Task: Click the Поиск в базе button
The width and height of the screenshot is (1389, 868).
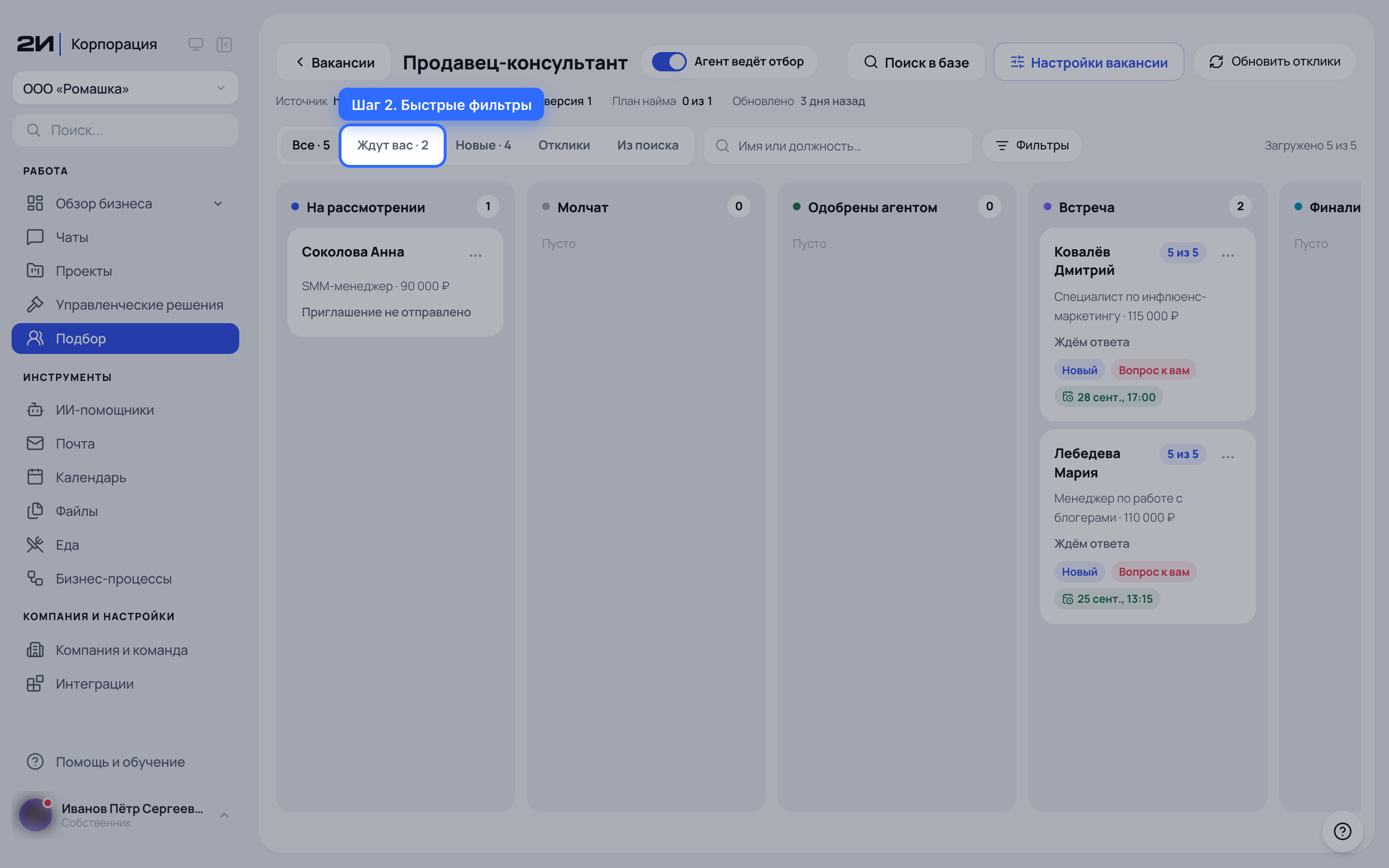Action: pos(916,62)
